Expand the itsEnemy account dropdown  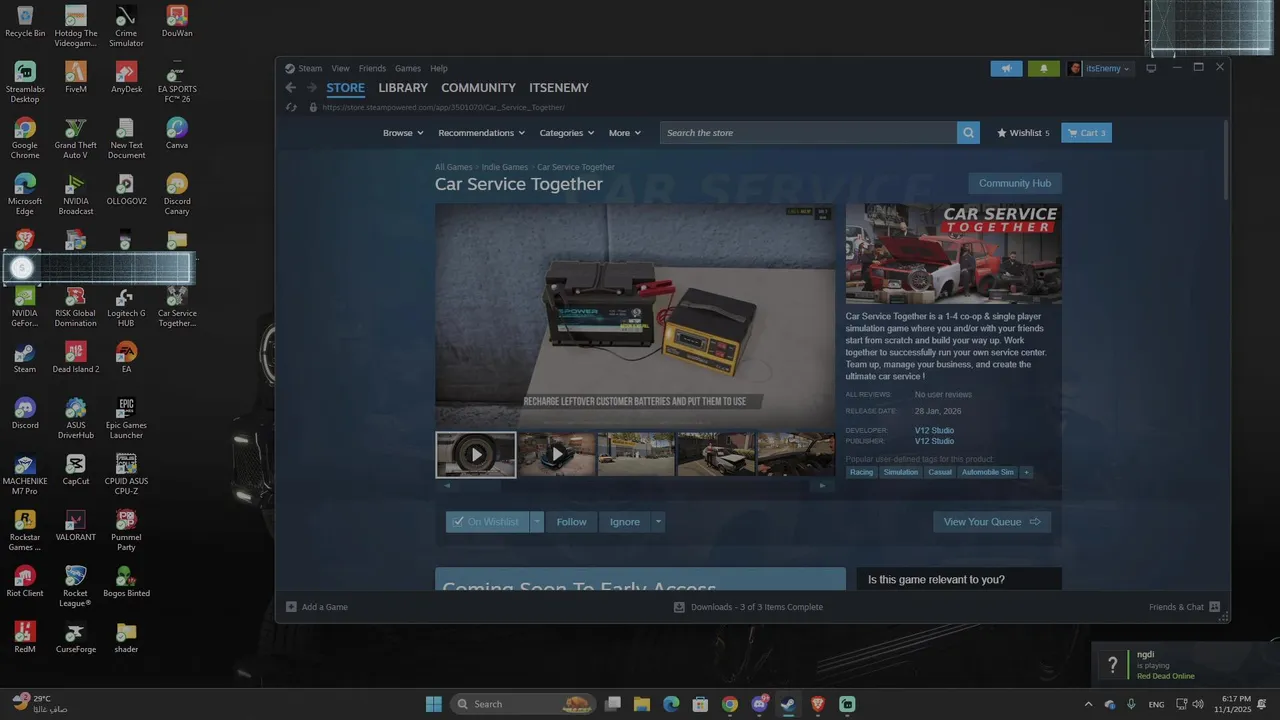[x=1099, y=69]
